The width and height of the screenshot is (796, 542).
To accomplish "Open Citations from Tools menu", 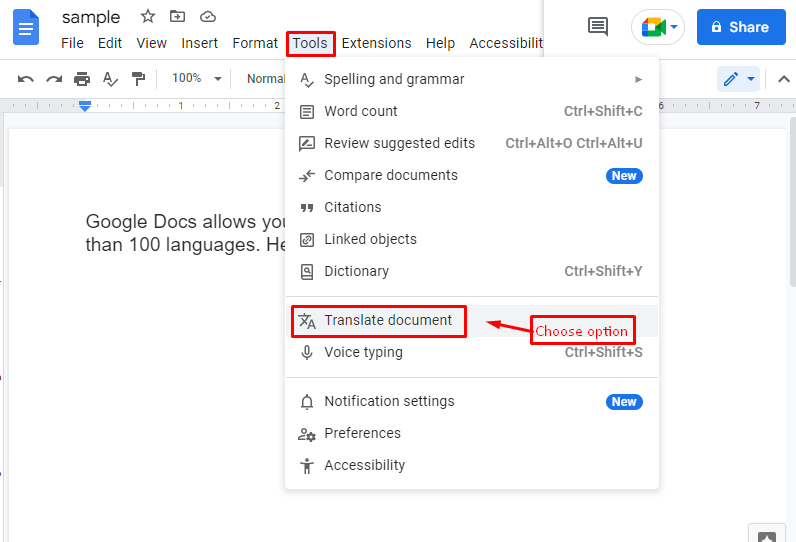I will (x=472, y=207).
